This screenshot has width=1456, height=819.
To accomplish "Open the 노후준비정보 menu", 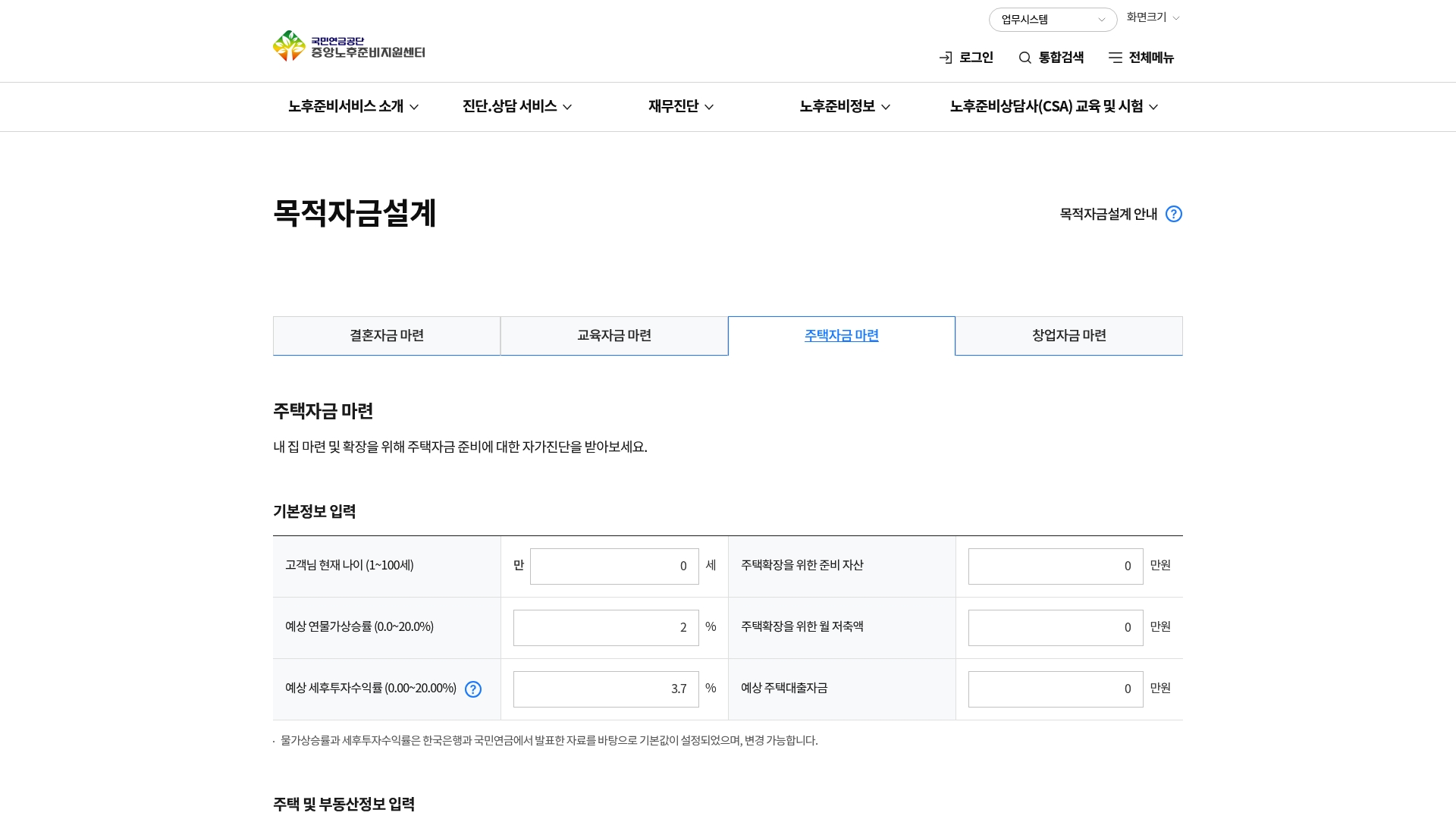I will 845,107.
